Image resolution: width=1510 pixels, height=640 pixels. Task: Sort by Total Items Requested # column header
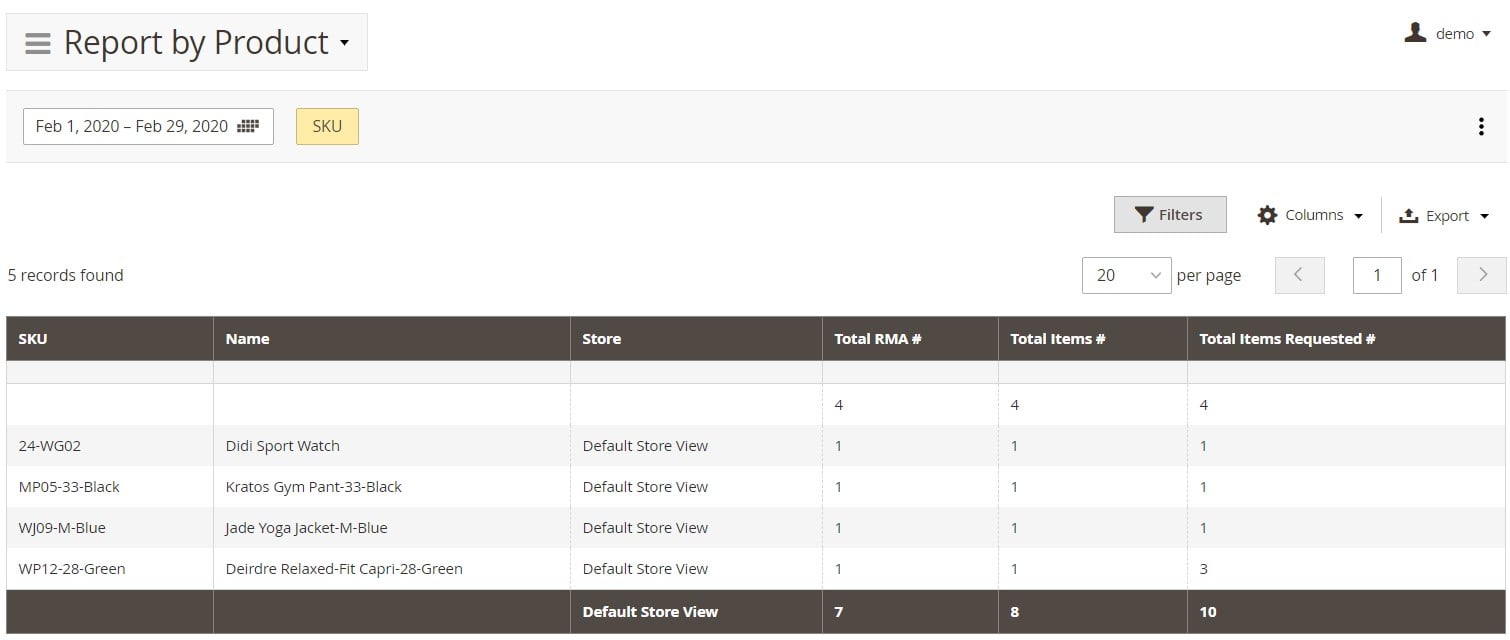(x=1346, y=339)
